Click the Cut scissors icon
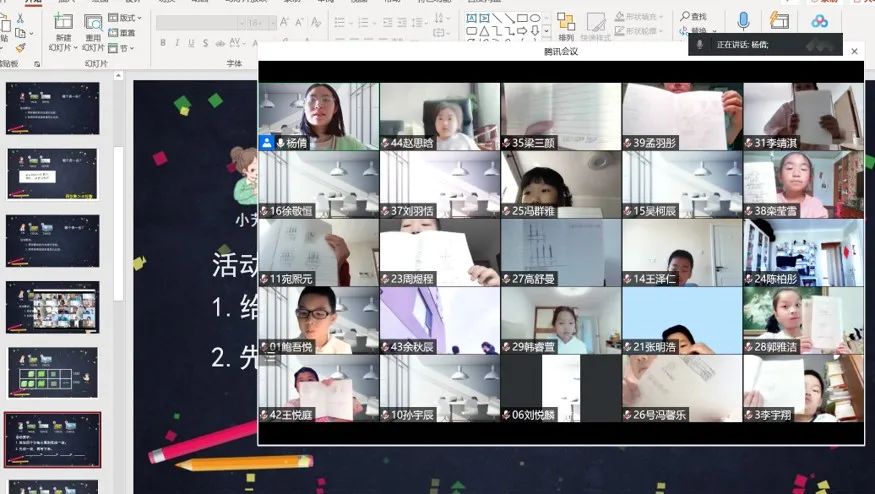 [x=20, y=18]
